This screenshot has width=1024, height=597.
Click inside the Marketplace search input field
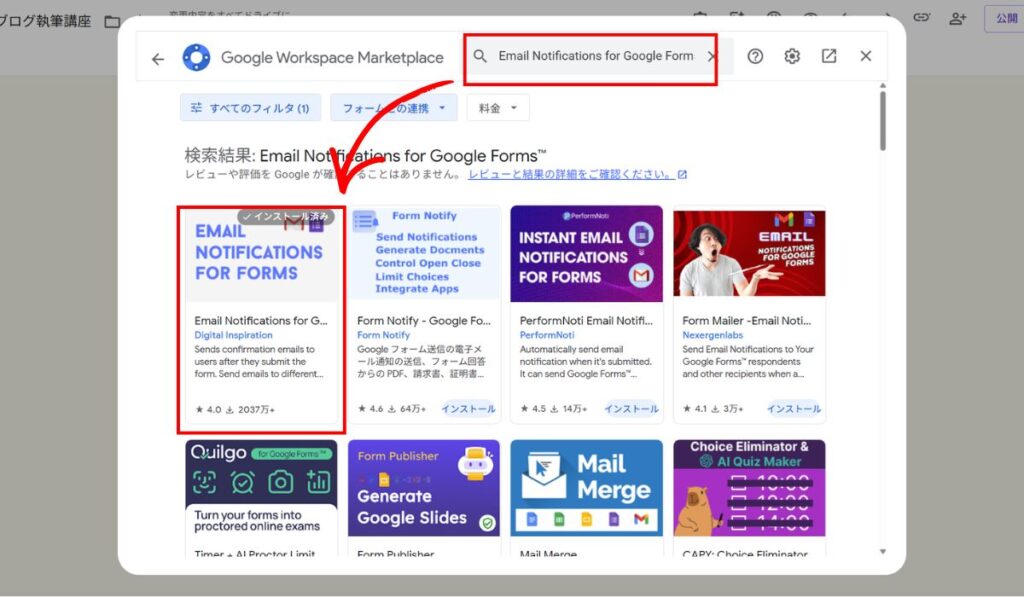[595, 56]
